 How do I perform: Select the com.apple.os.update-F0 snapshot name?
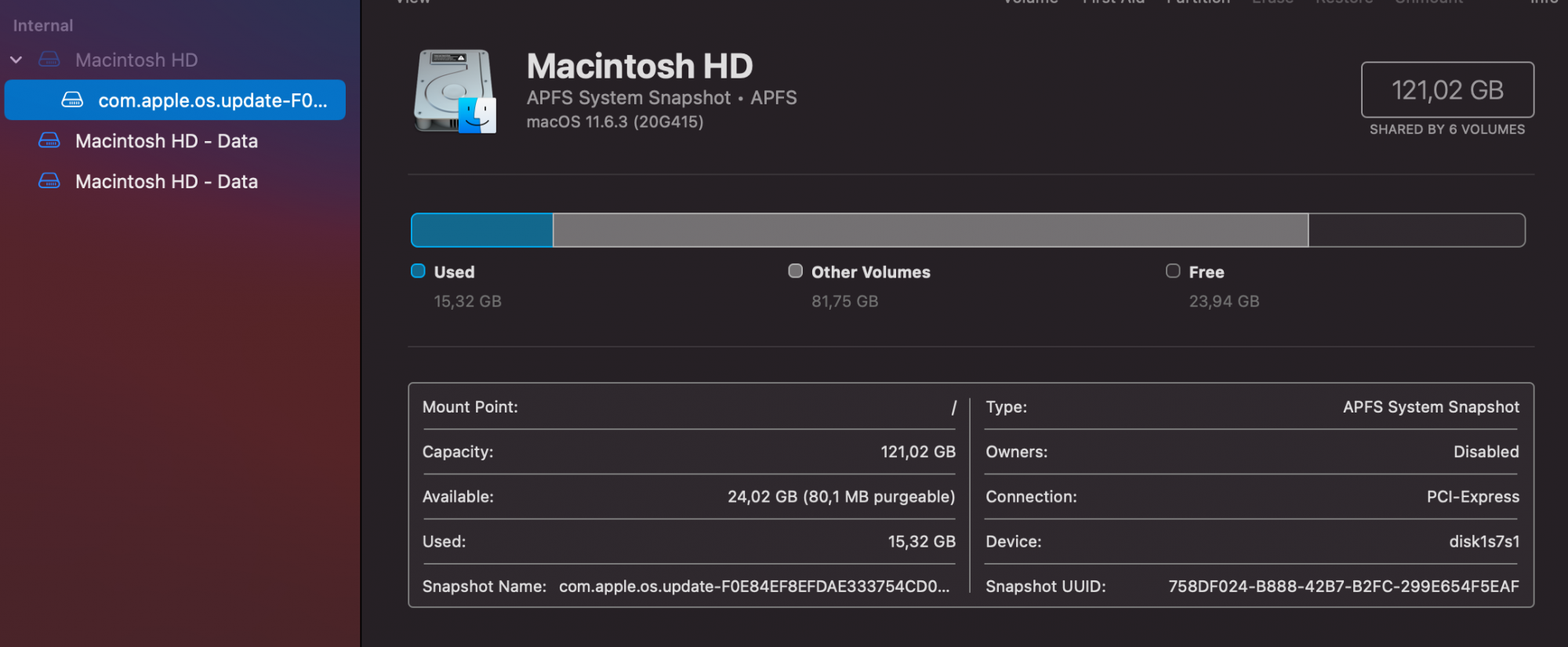212,100
